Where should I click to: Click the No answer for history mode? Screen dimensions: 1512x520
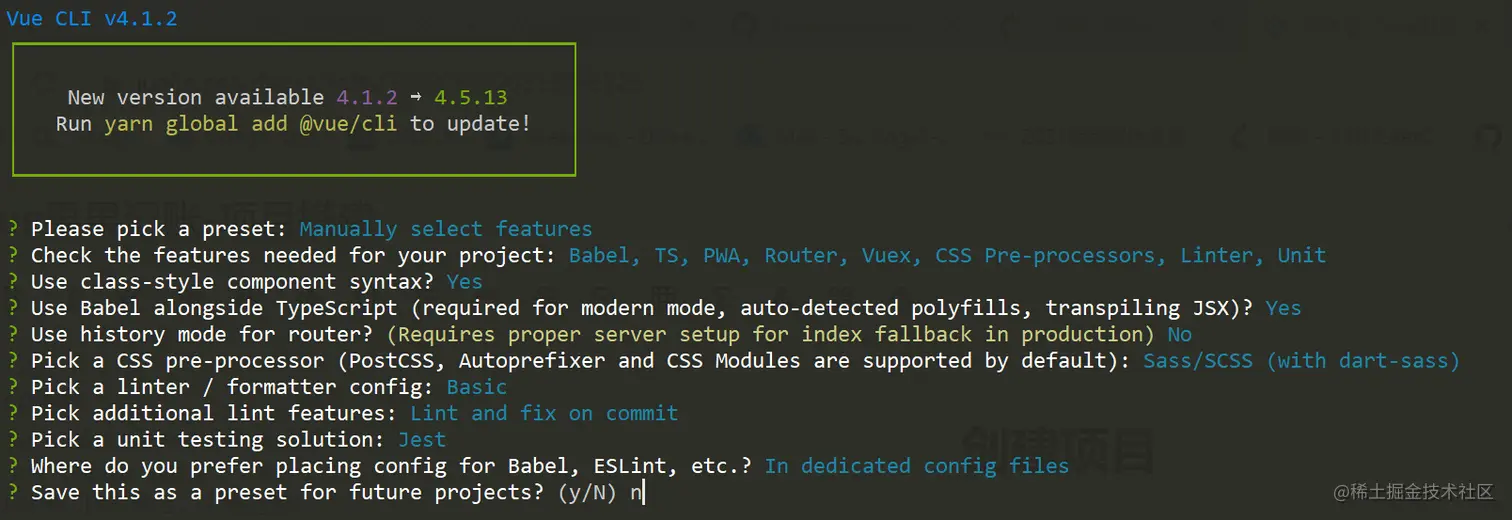(1179, 334)
